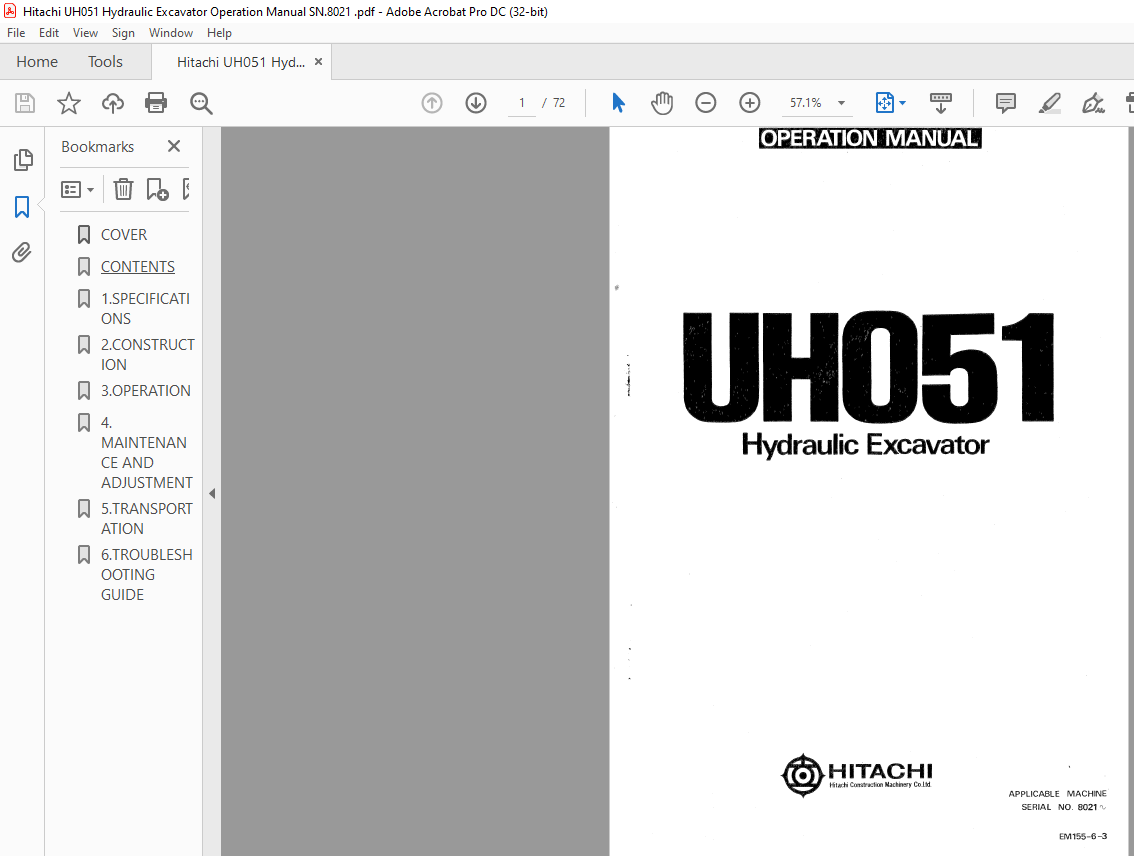Click the UH051 title on the page
Viewport: 1134px width, 856px height.
coord(868,367)
